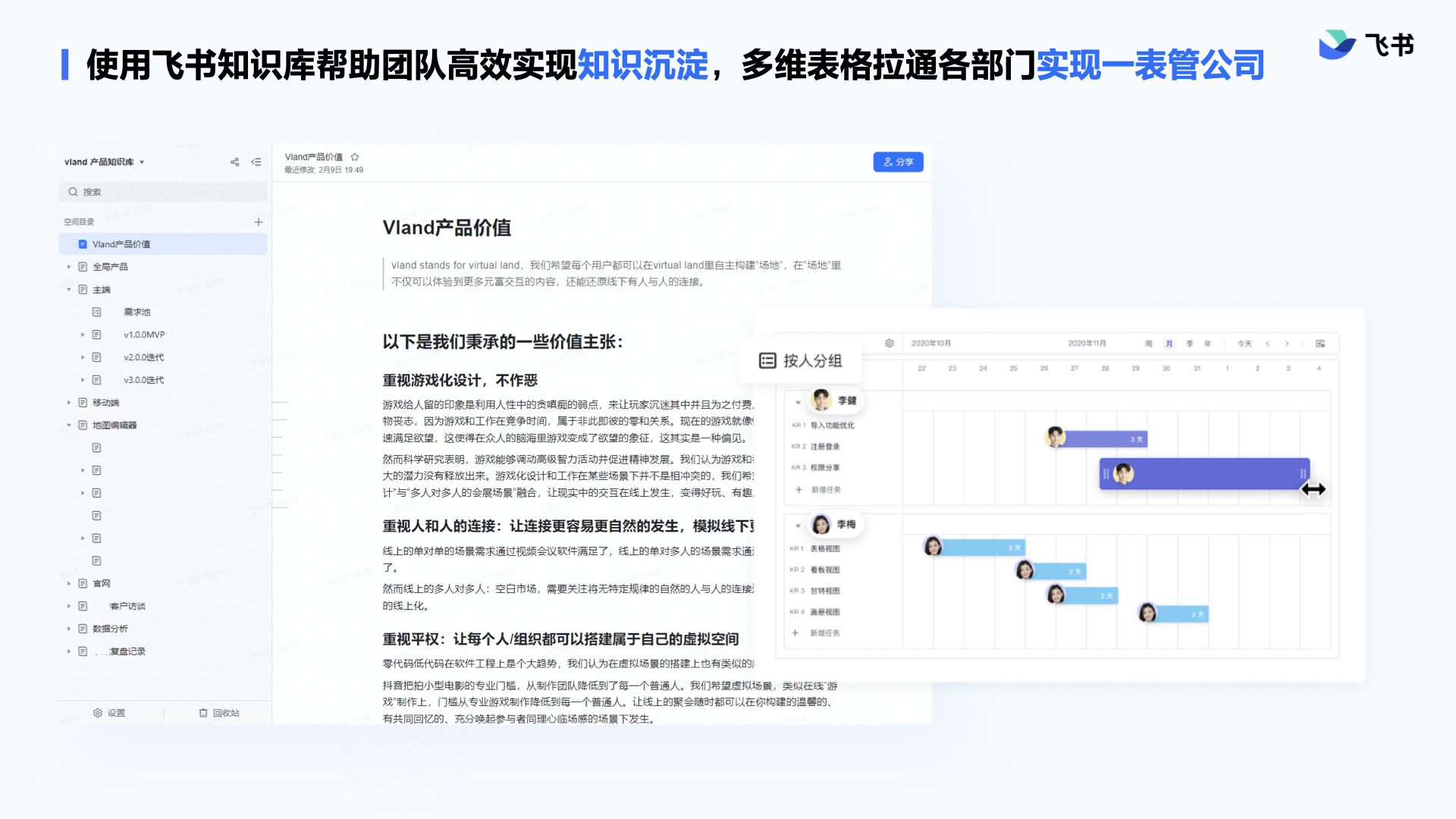Click the avatar on the 导入功能优化 task bar
The image size is (1456, 819).
[x=1056, y=437]
